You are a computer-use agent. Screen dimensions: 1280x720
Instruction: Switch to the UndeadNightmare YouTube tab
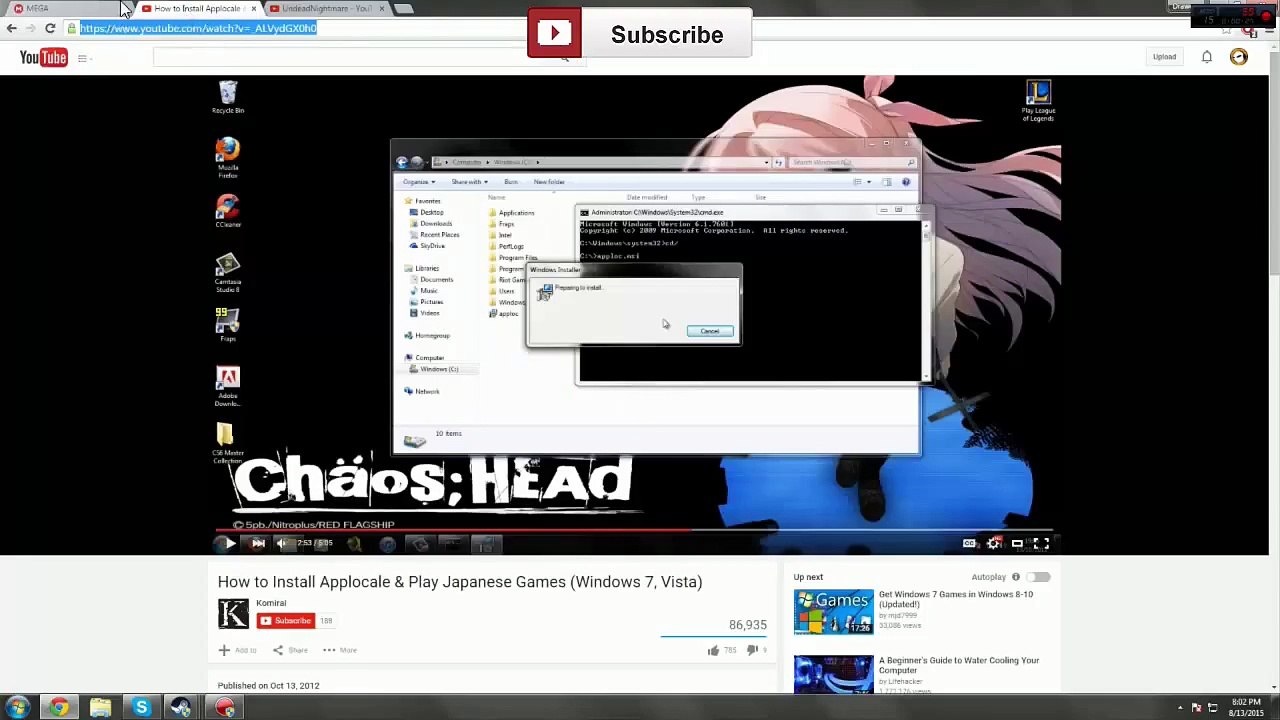point(325,8)
